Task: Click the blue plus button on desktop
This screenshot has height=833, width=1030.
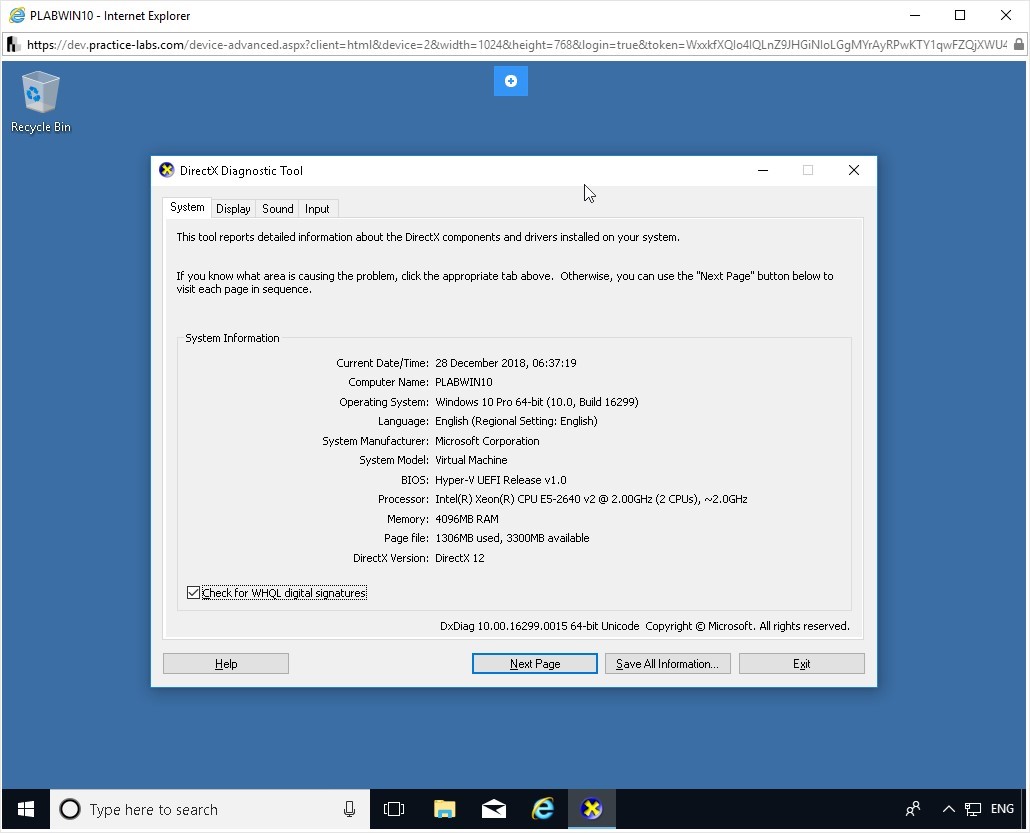Action: (x=510, y=81)
